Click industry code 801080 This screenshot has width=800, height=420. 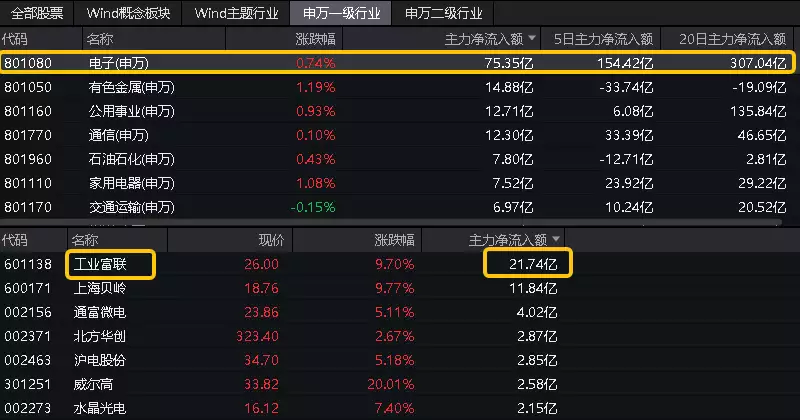click(x=28, y=63)
